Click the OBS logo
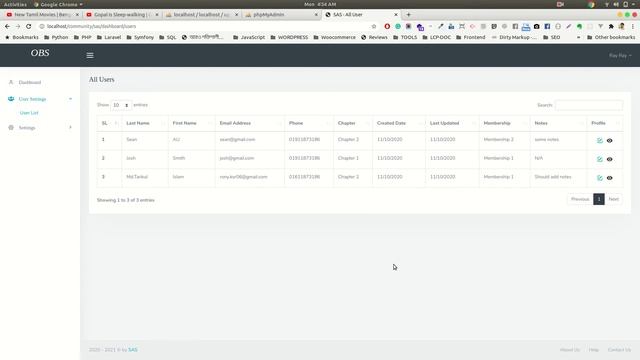Viewport: 640px width, 360px height. click(x=40, y=53)
